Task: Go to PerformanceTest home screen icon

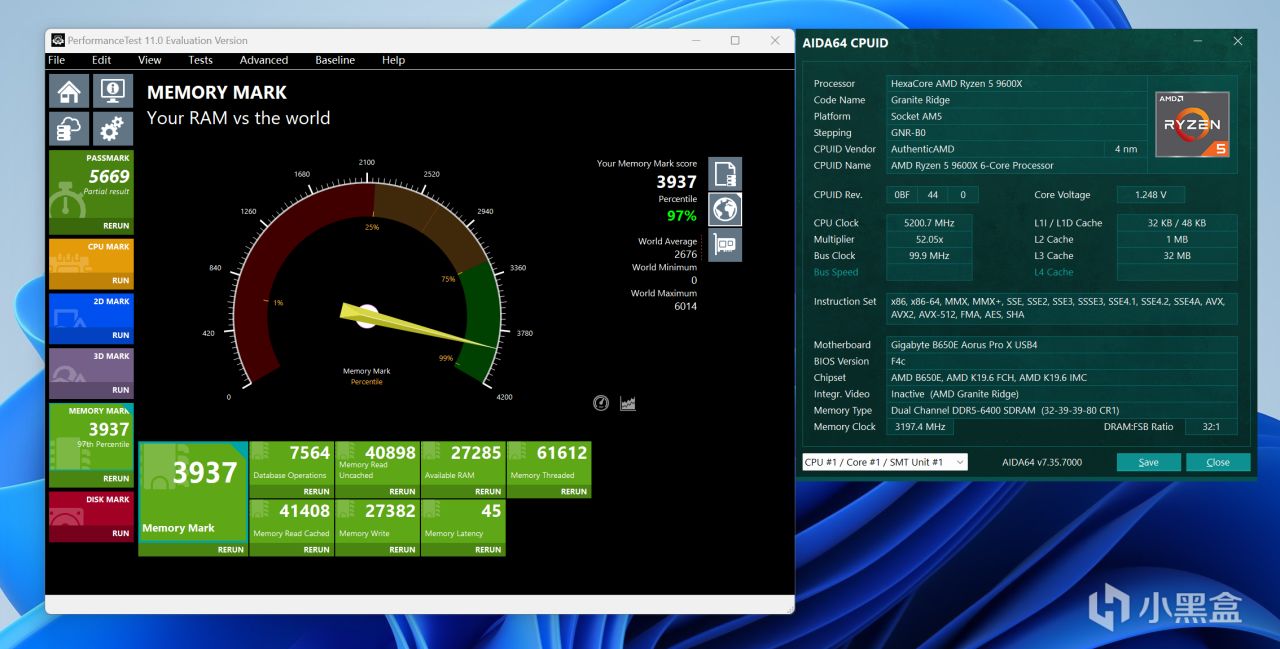Action: click(69, 91)
